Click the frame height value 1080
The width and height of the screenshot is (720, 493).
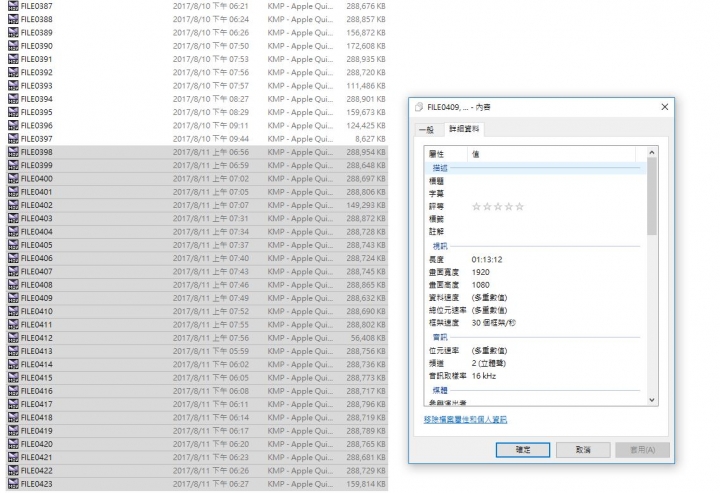coord(480,285)
